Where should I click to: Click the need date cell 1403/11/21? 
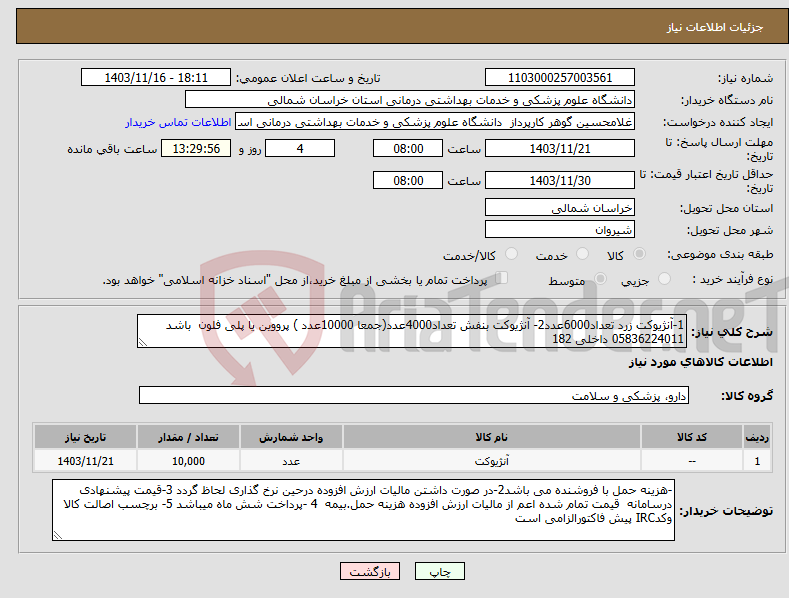pyautogui.click(x=86, y=461)
